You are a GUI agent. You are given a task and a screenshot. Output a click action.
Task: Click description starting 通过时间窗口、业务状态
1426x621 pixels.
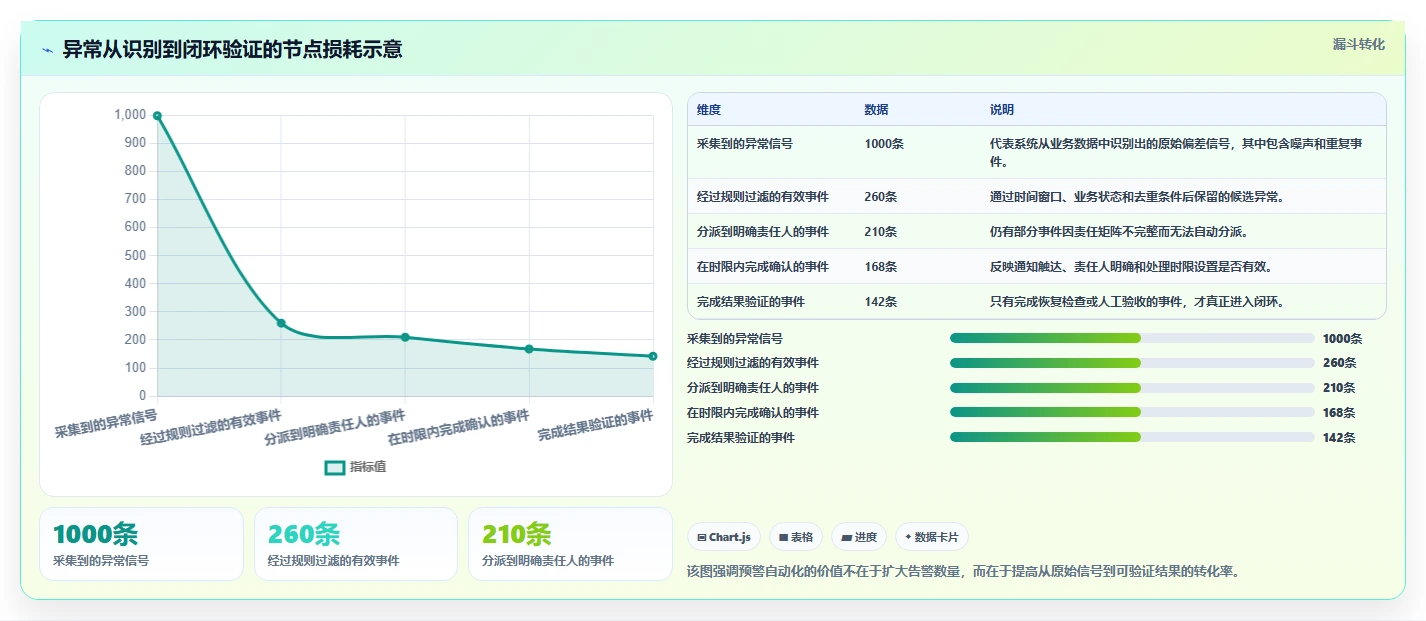pos(1137,197)
